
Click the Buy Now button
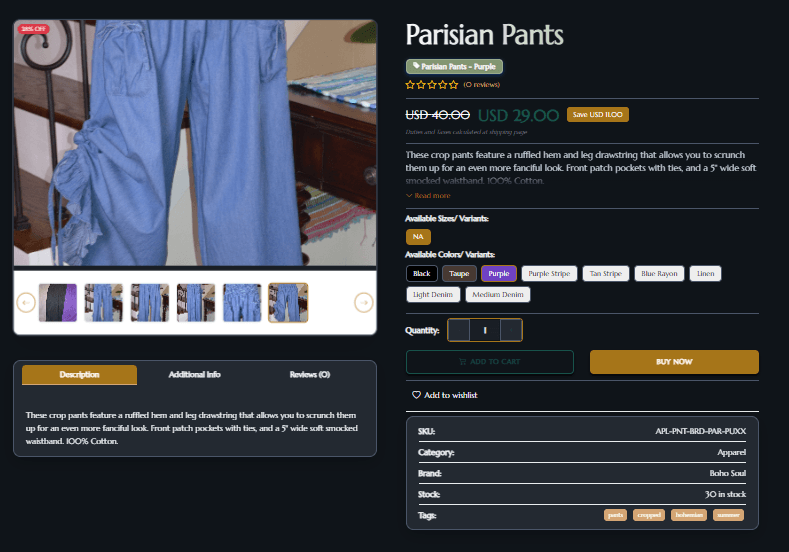tap(674, 362)
